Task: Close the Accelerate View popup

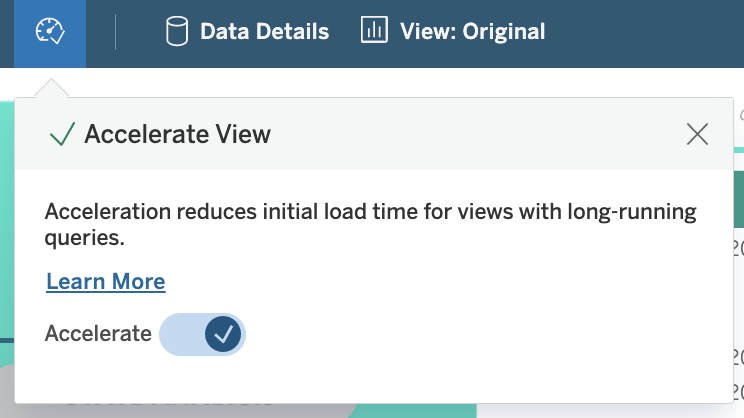Action: coord(697,134)
